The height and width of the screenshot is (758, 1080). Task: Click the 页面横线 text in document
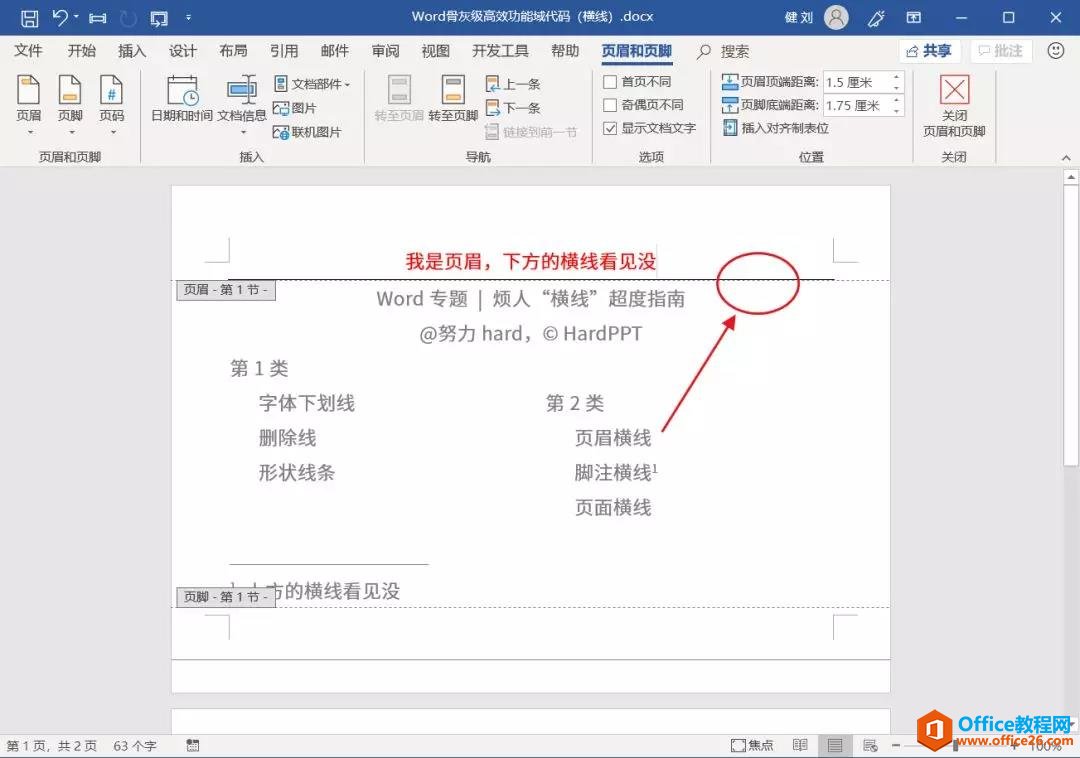point(613,507)
